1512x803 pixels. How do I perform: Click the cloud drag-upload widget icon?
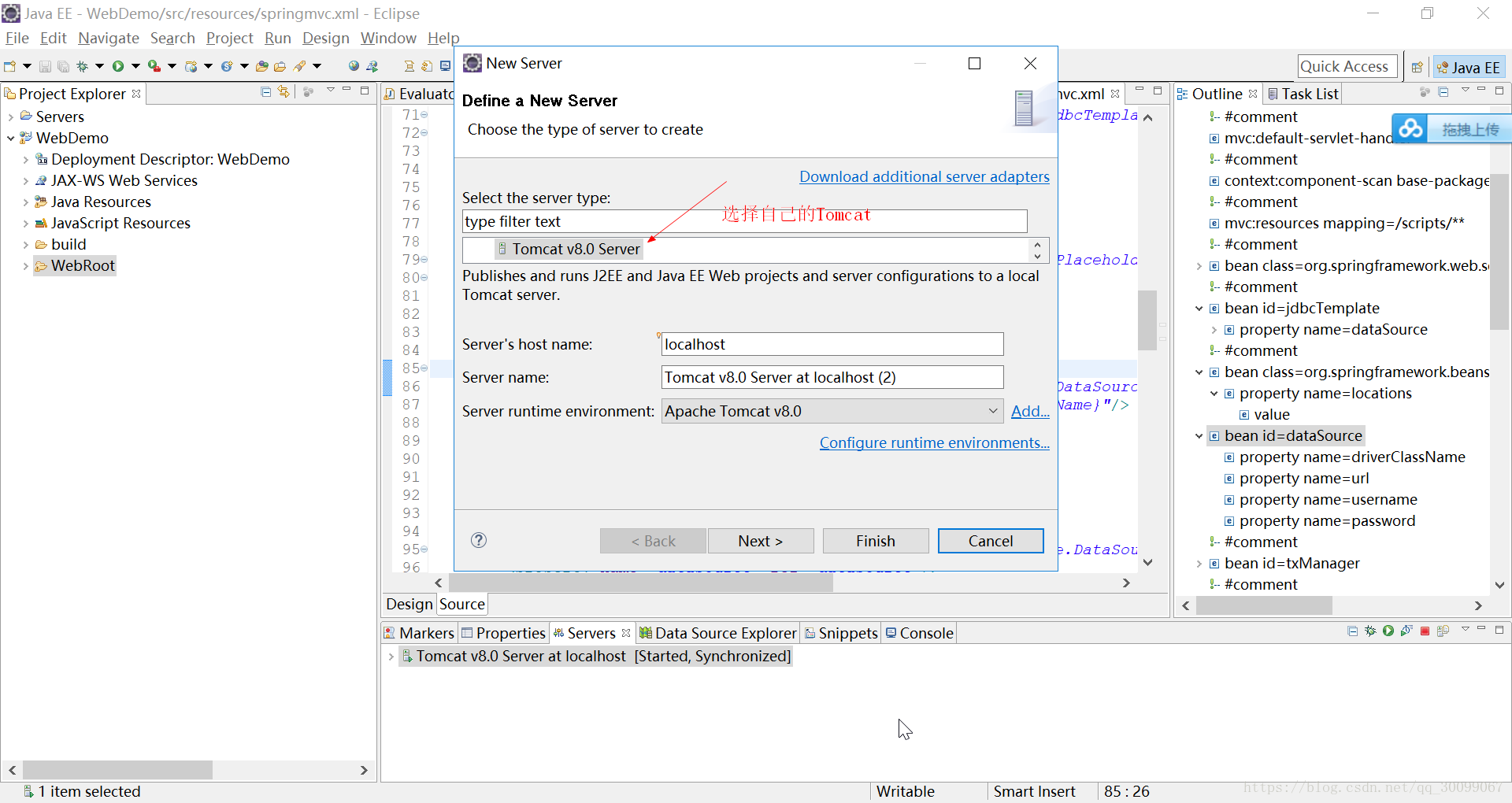(x=1411, y=128)
